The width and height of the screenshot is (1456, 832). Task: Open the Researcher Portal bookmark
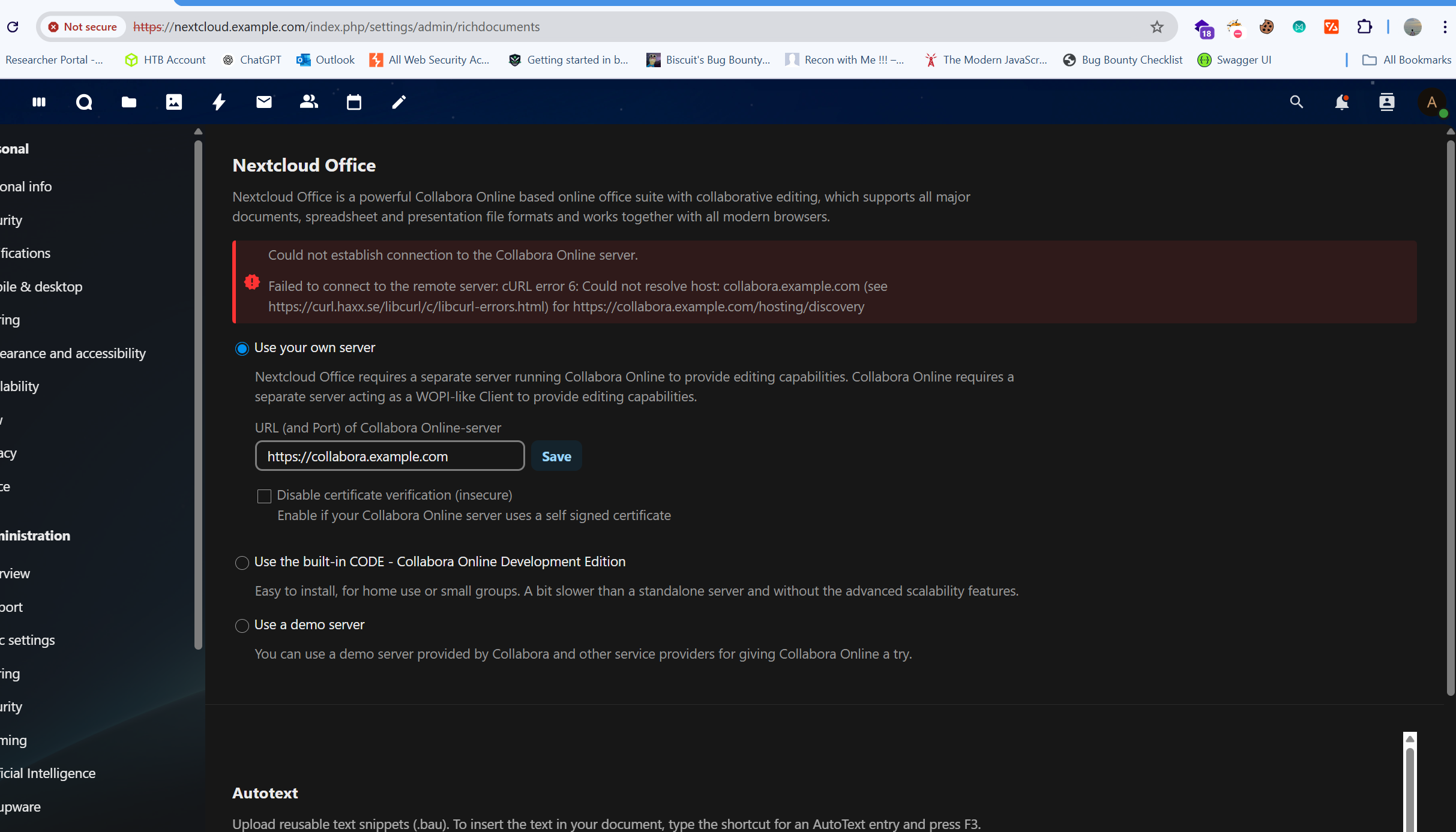54,60
